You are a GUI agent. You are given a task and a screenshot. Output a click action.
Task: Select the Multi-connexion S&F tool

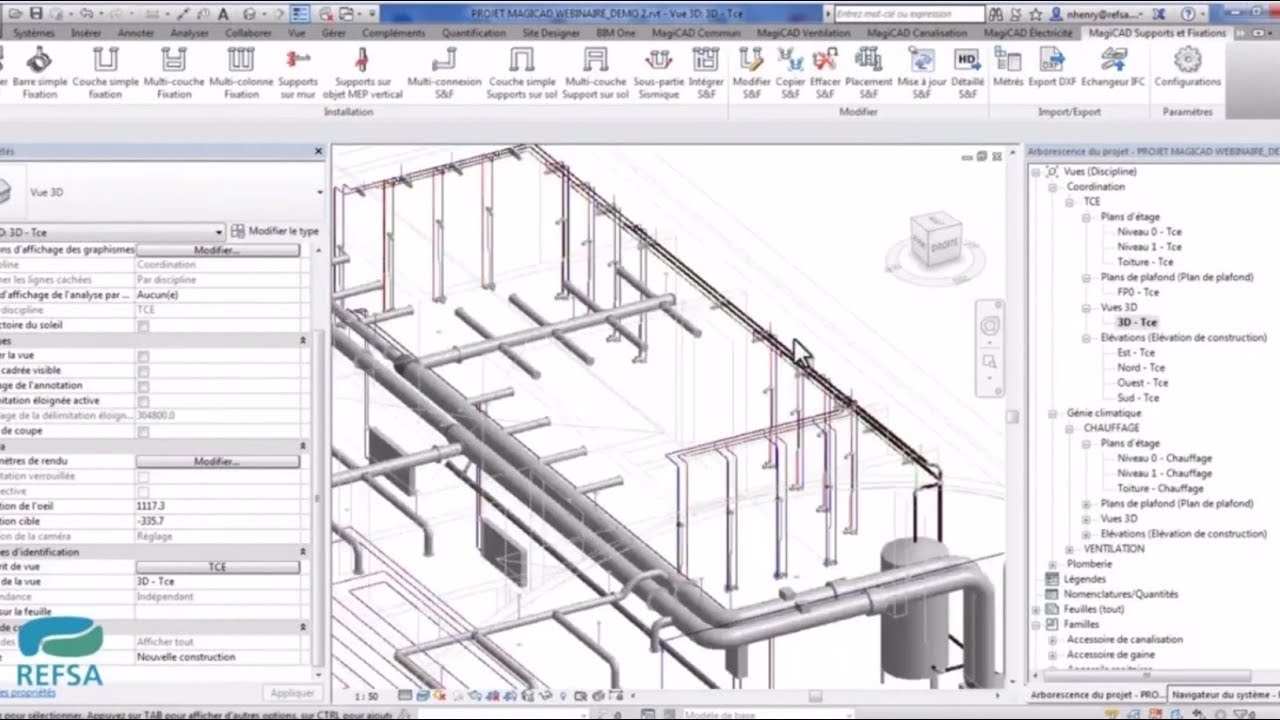coord(444,72)
